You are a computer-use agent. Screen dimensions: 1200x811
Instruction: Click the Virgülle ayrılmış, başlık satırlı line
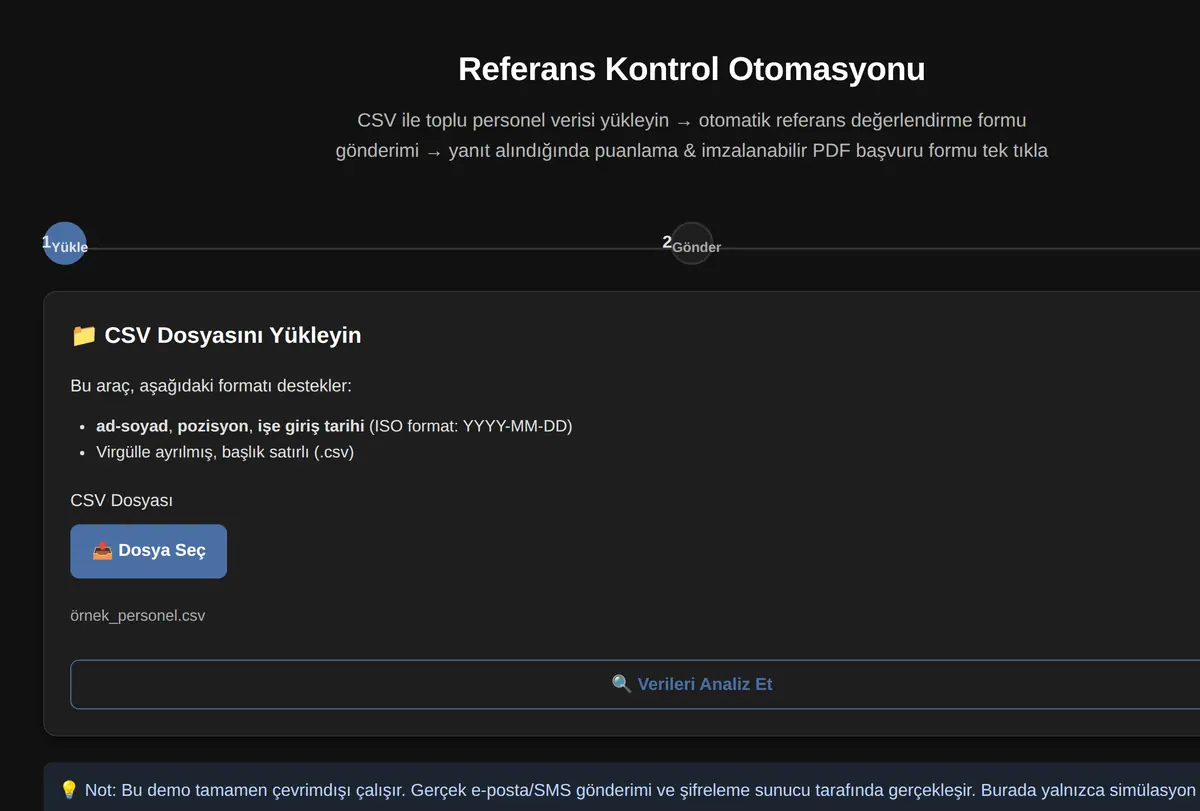[x=225, y=452]
